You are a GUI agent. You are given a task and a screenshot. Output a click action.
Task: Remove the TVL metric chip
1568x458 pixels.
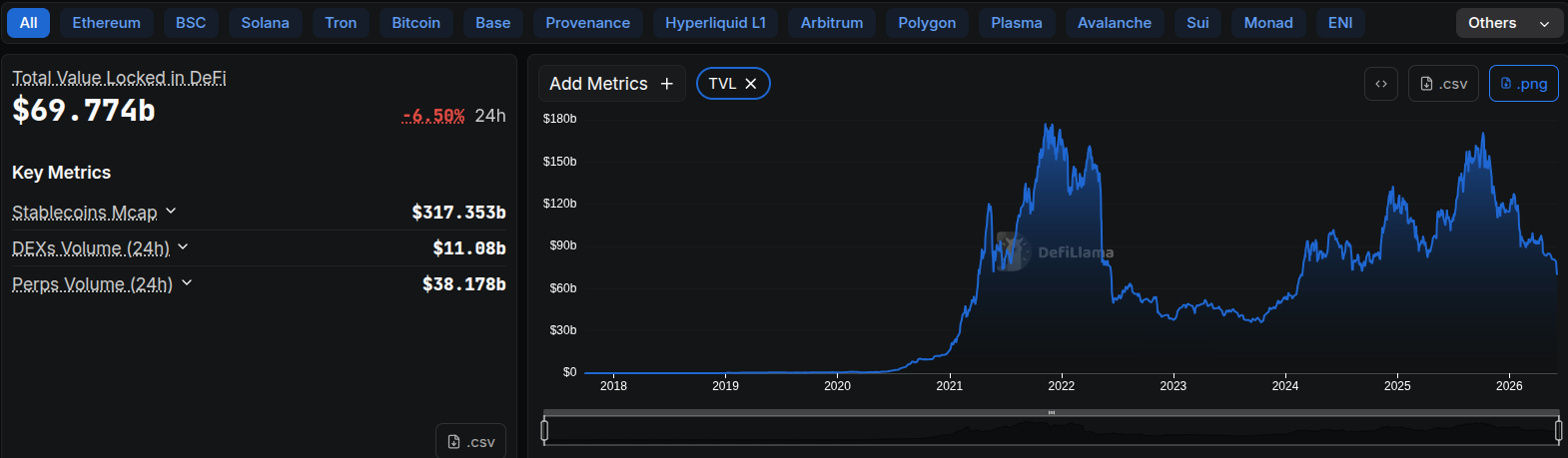751,84
